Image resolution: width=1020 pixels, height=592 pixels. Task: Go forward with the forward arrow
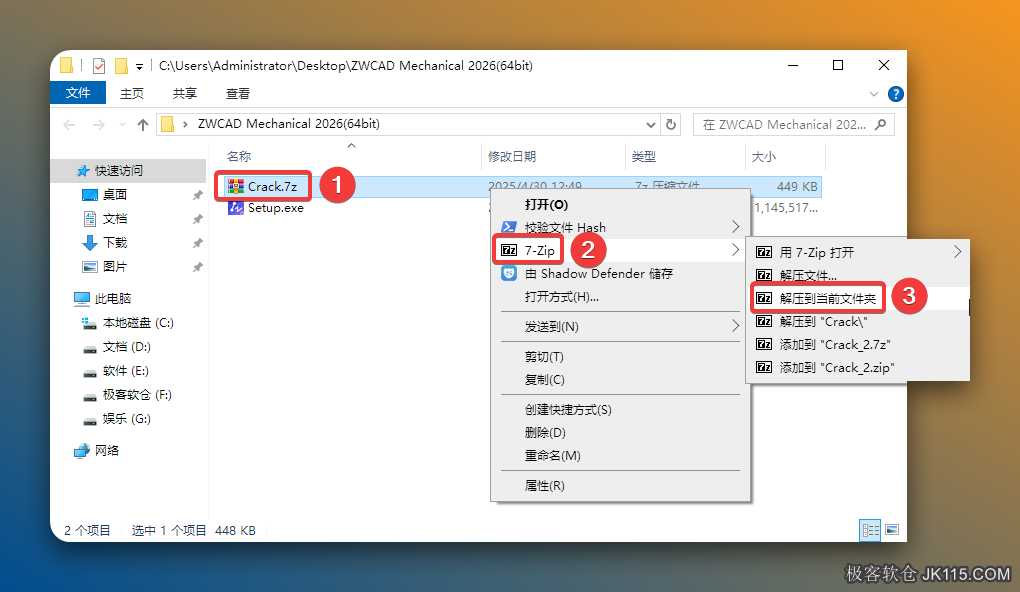[98, 125]
